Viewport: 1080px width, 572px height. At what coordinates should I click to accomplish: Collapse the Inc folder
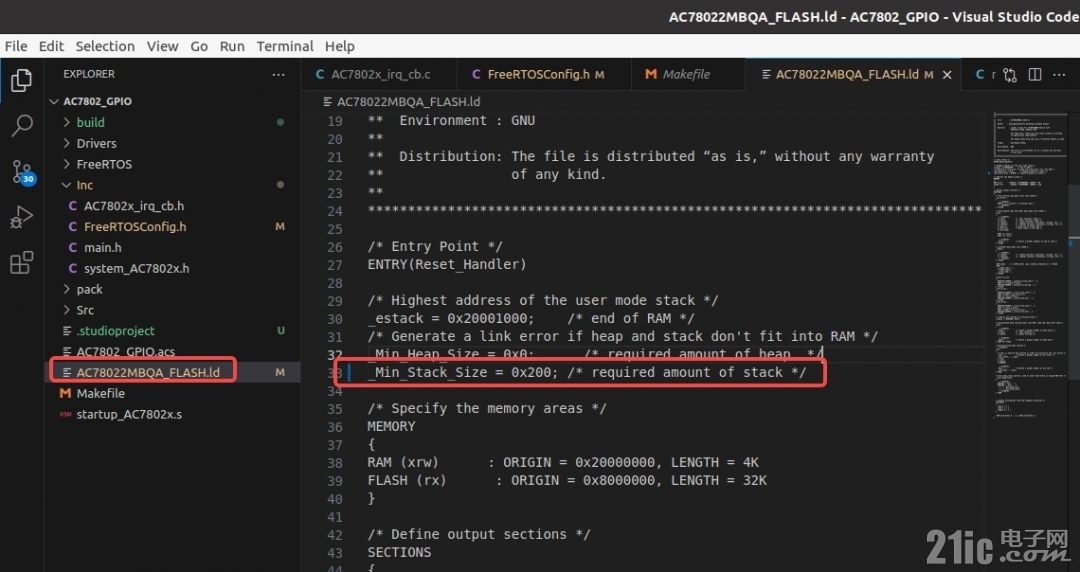pos(67,185)
